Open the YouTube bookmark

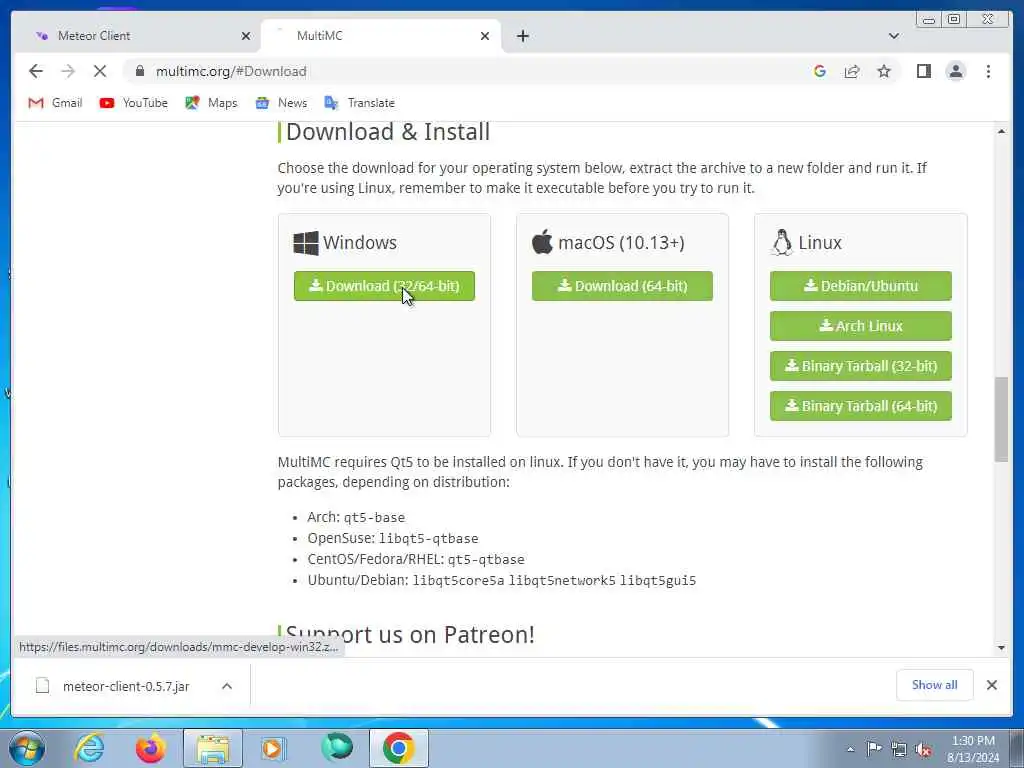click(x=133, y=103)
